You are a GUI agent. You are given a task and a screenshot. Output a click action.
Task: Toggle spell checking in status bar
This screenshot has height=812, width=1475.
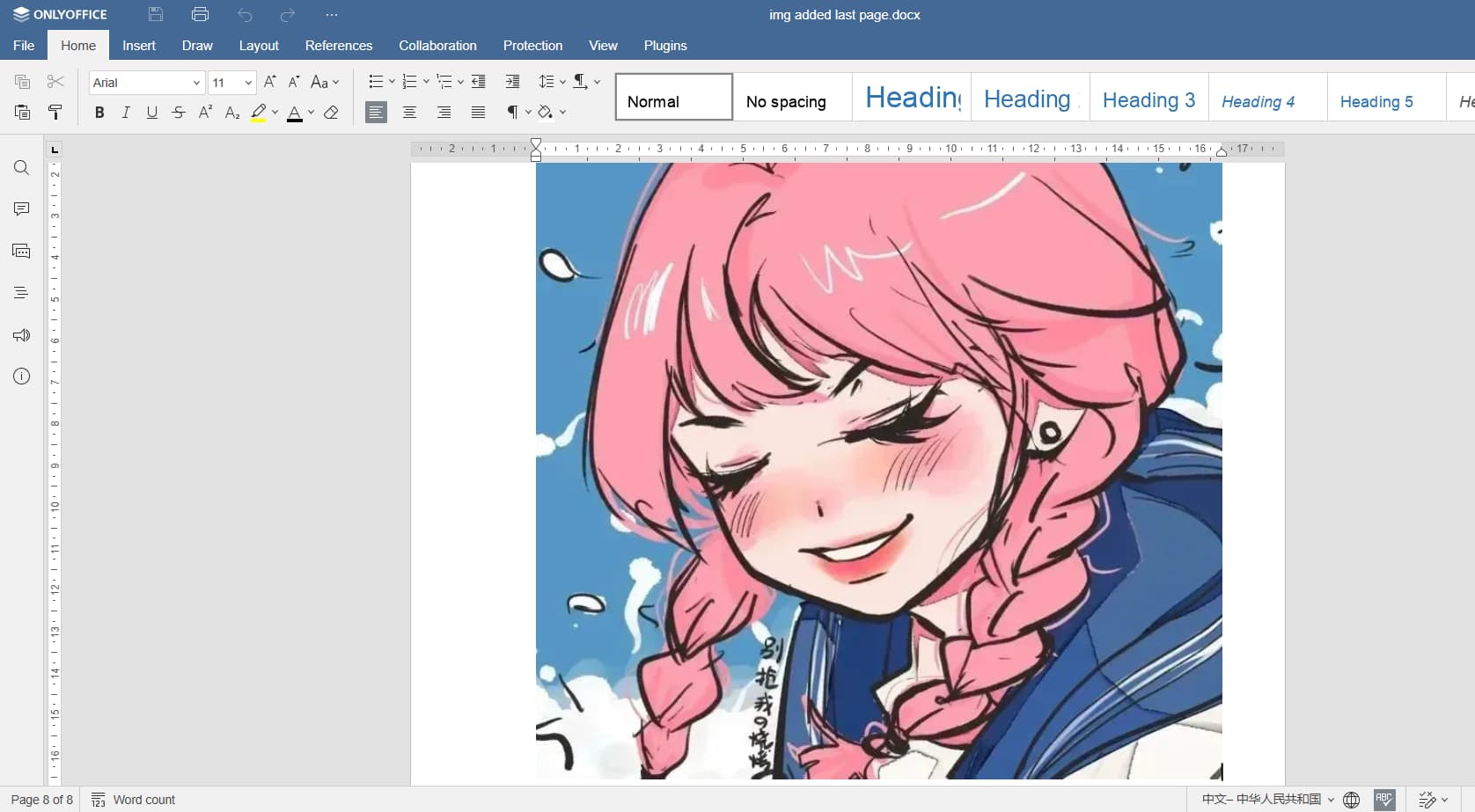1384,800
